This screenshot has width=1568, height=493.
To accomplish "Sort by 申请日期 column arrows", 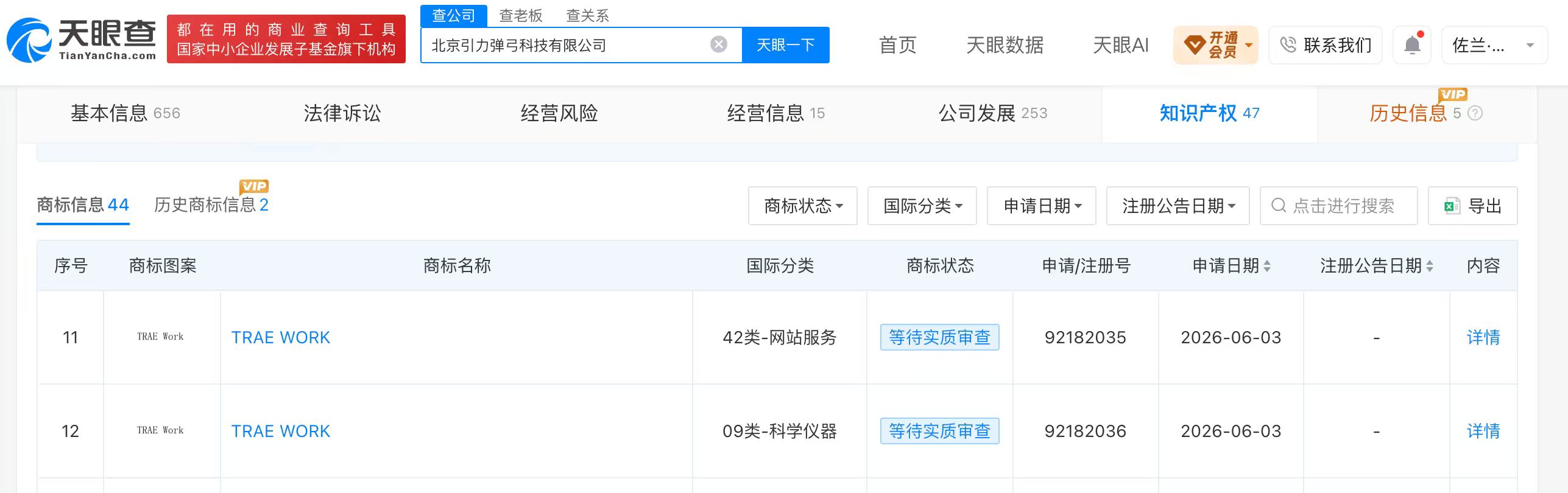I will 1267,266.
